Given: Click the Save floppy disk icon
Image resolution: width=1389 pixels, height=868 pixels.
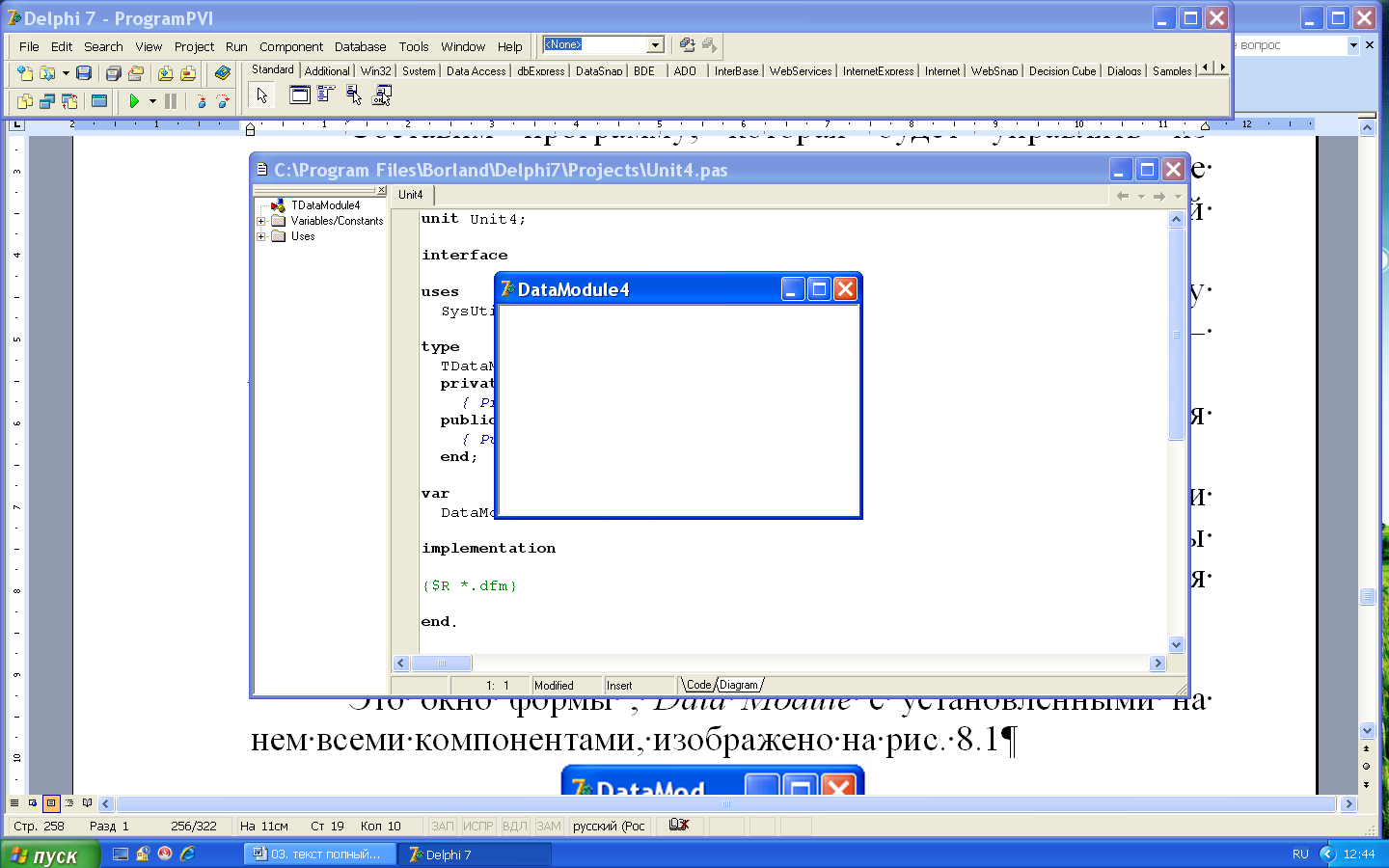Looking at the screenshot, I should [84, 73].
